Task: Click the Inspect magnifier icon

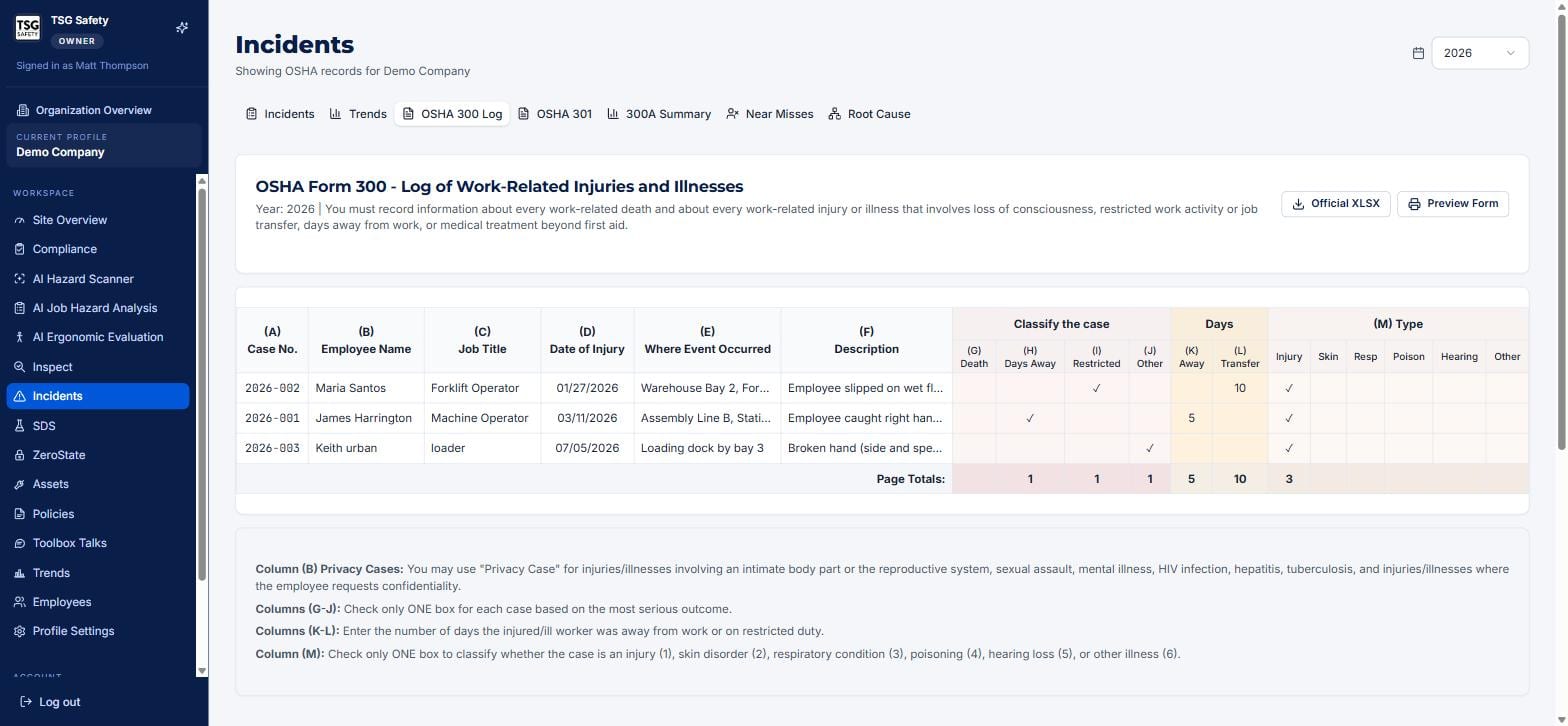Action: [x=19, y=367]
